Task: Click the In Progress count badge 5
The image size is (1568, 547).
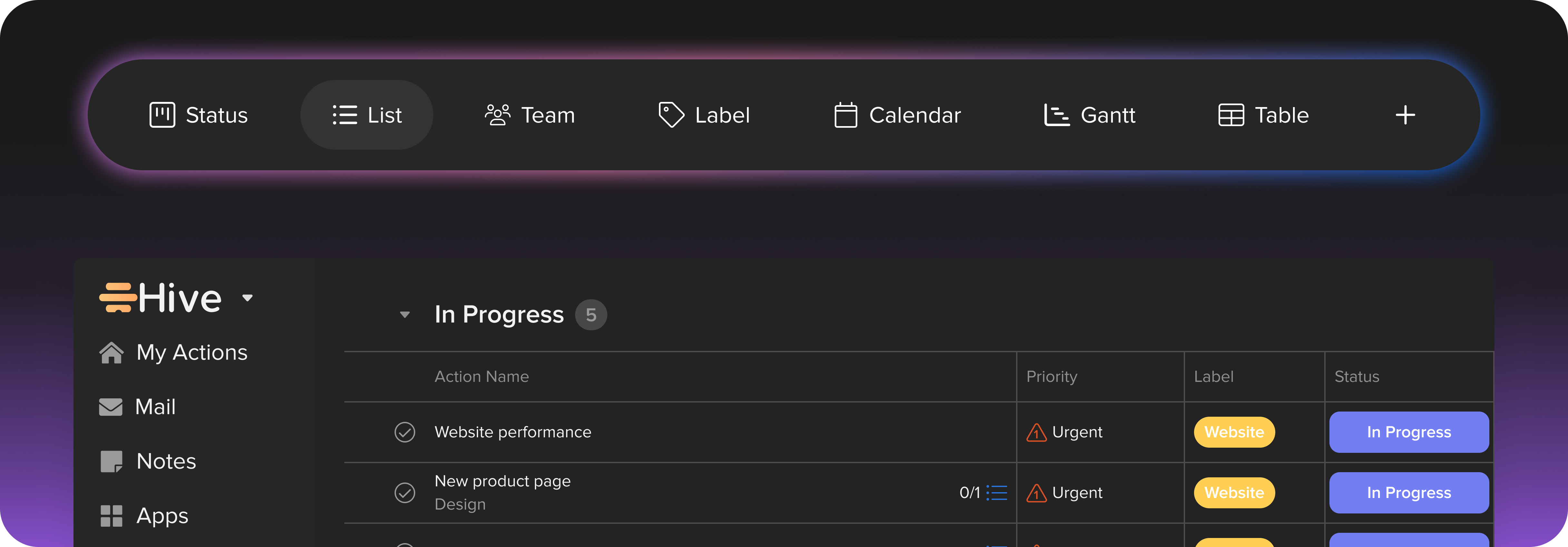Action: coord(591,315)
